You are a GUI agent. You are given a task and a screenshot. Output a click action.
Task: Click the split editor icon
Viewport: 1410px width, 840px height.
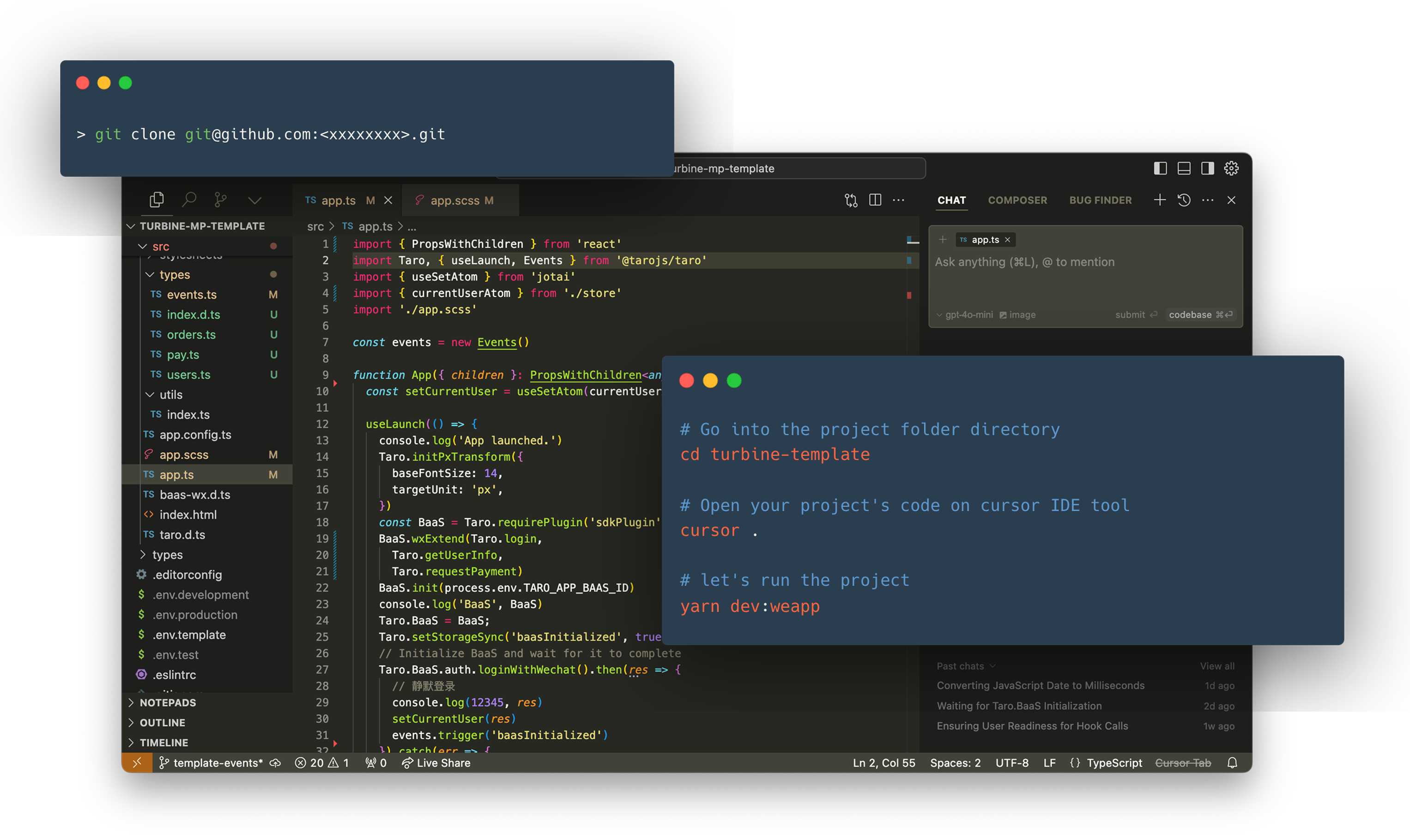[x=875, y=200]
